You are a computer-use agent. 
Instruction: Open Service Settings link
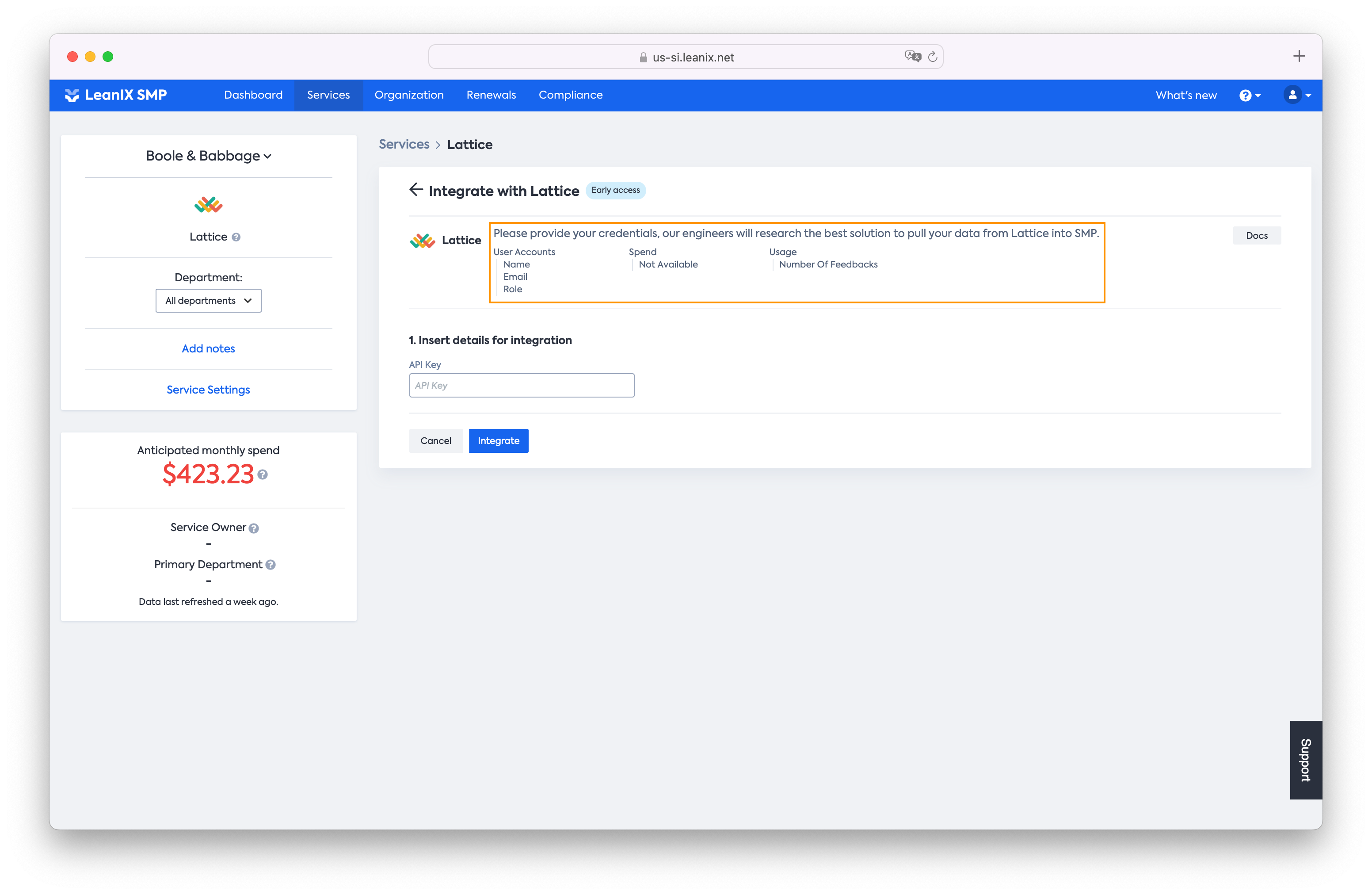coord(208,390)
